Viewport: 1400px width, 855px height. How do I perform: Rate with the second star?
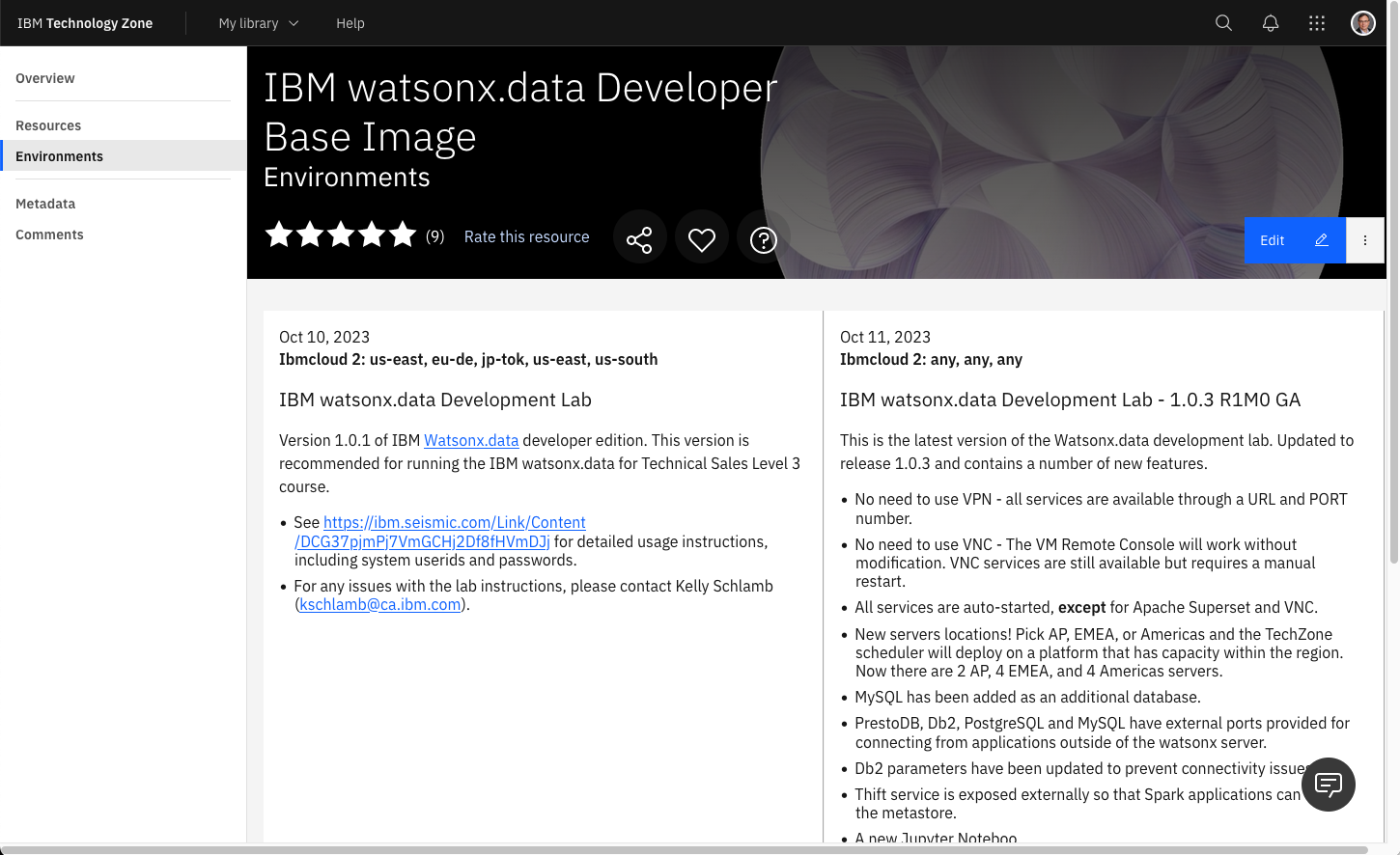click(x=310, y=234)
